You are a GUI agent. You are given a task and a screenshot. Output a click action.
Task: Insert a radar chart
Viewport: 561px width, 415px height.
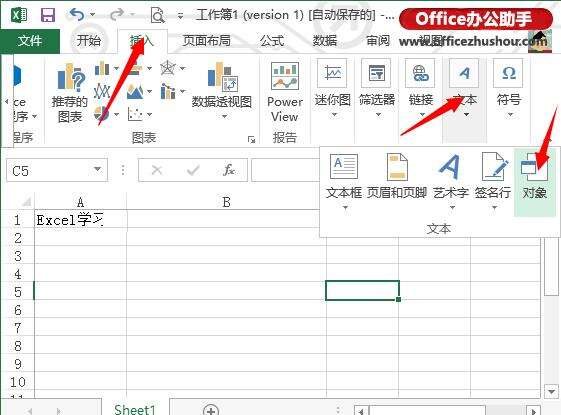point(168,68)
